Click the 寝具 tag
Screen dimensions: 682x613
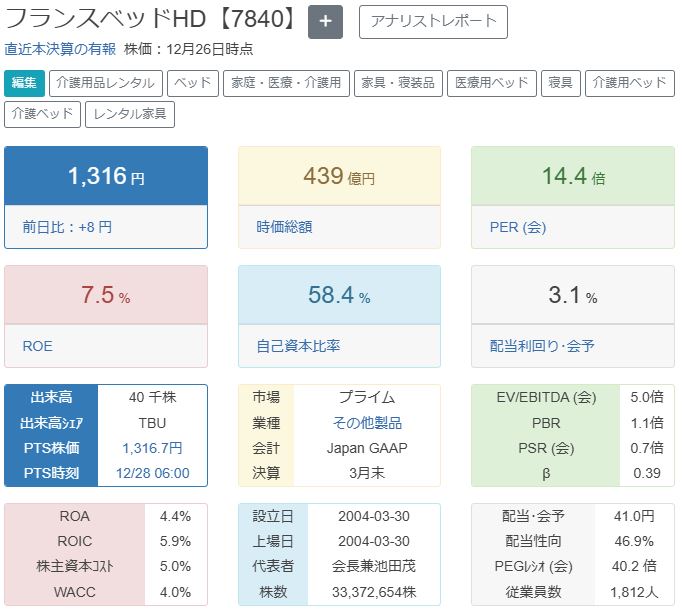(561, 83)
